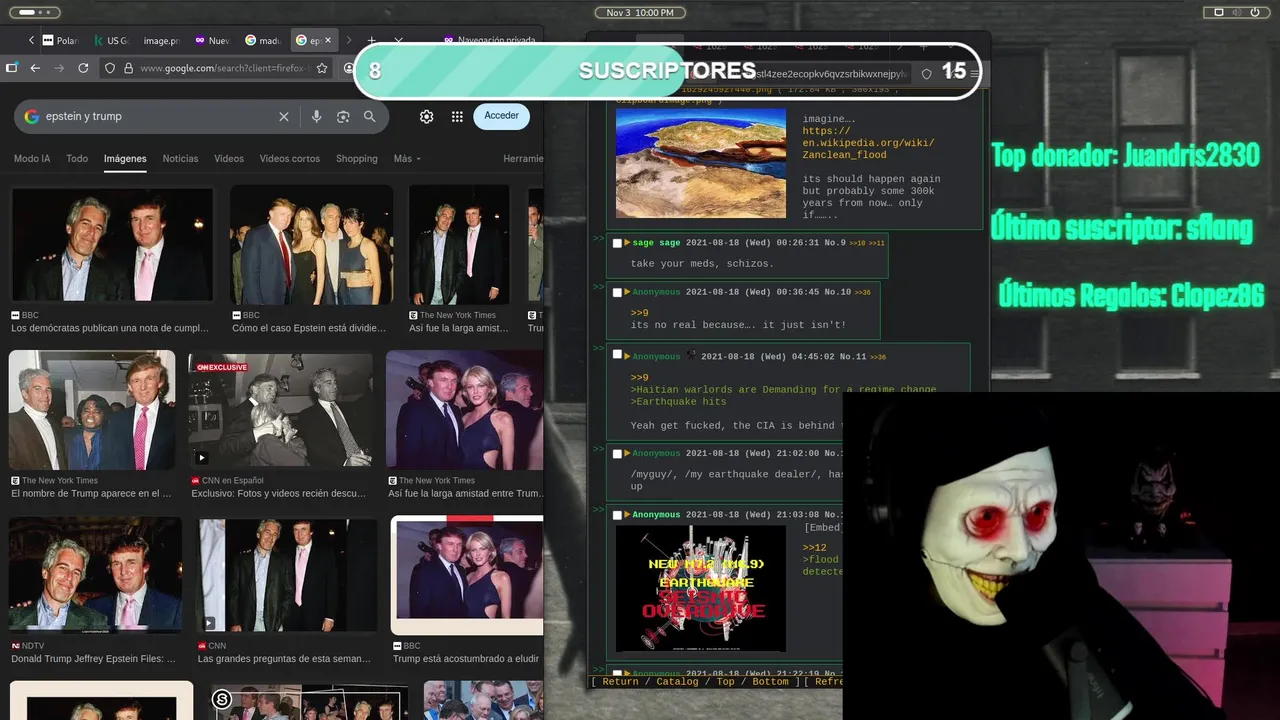
Task: Expand 21:03:08 post menu arrow
Action: [x=627, y=515]
